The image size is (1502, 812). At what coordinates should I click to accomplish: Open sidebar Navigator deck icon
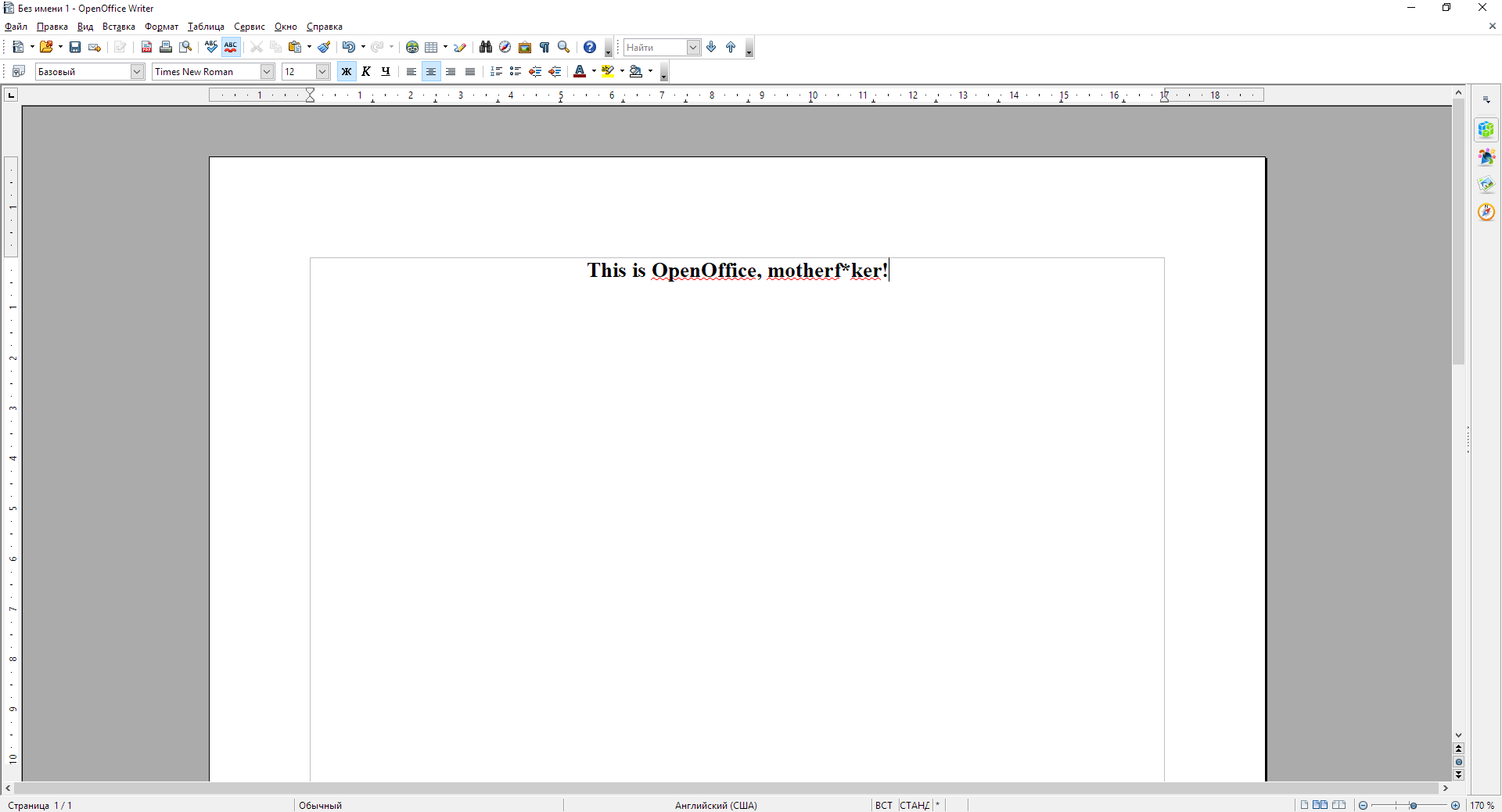pyautogui.click(x=1486, y=212)
